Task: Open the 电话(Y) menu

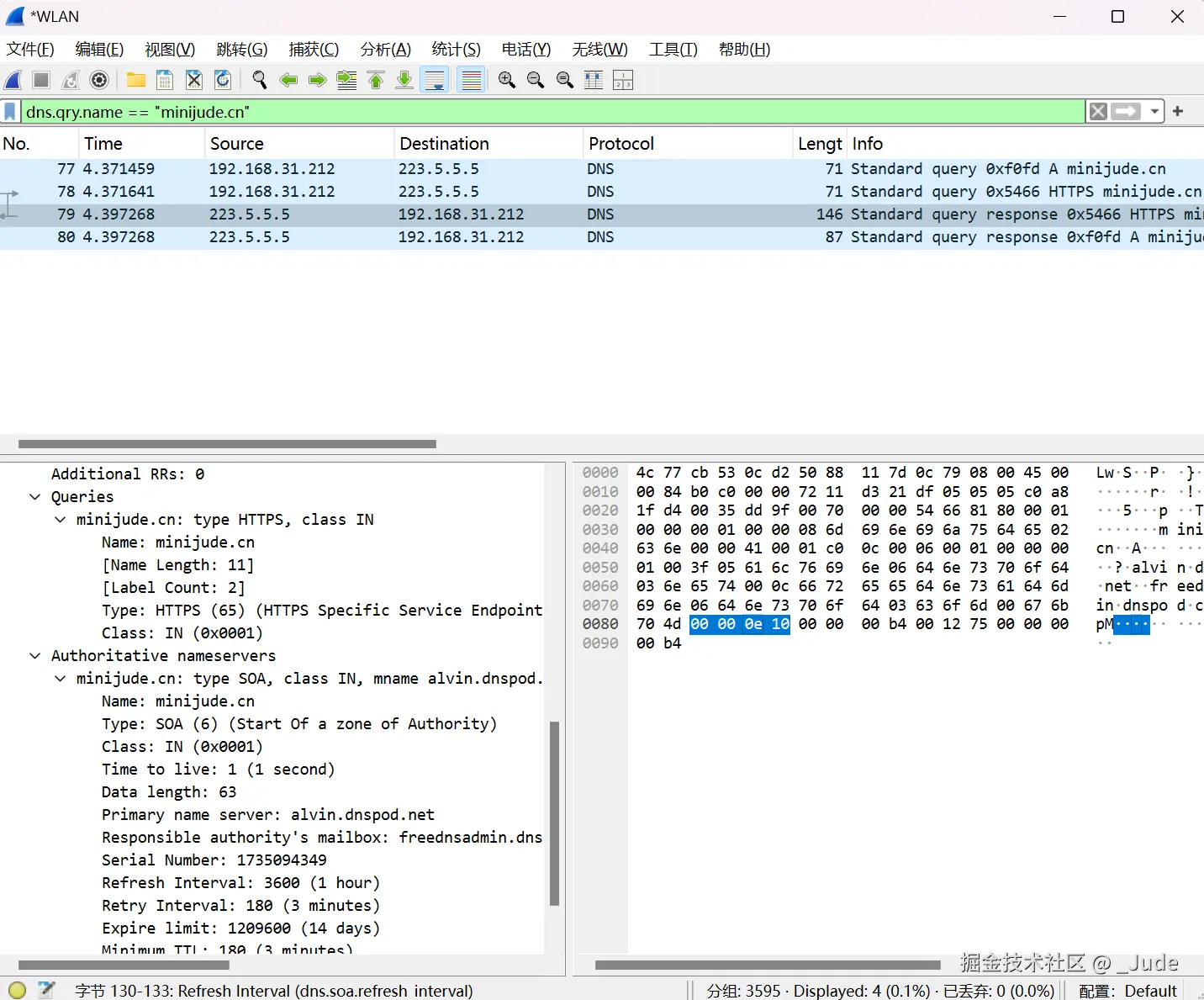Action: pos(526,49)
